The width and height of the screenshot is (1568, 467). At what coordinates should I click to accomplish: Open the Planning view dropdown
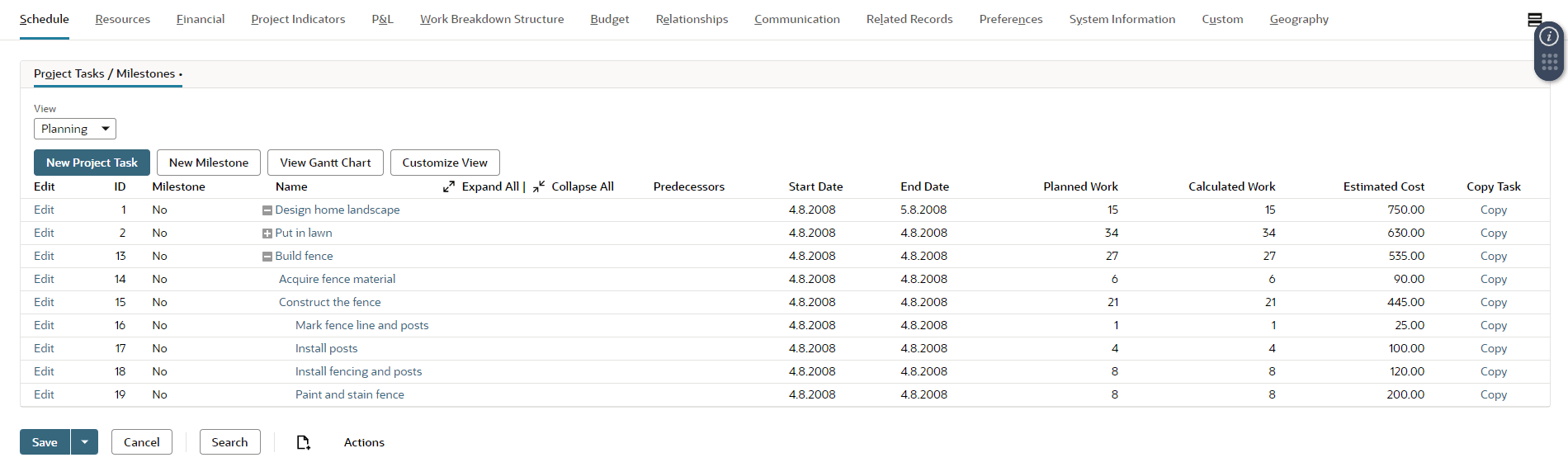click(74, 129)
